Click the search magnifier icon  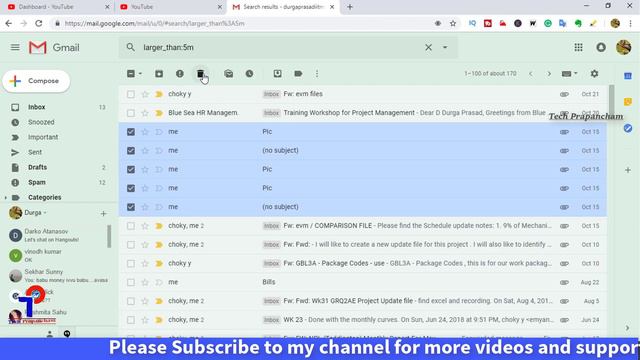[131, 47]
